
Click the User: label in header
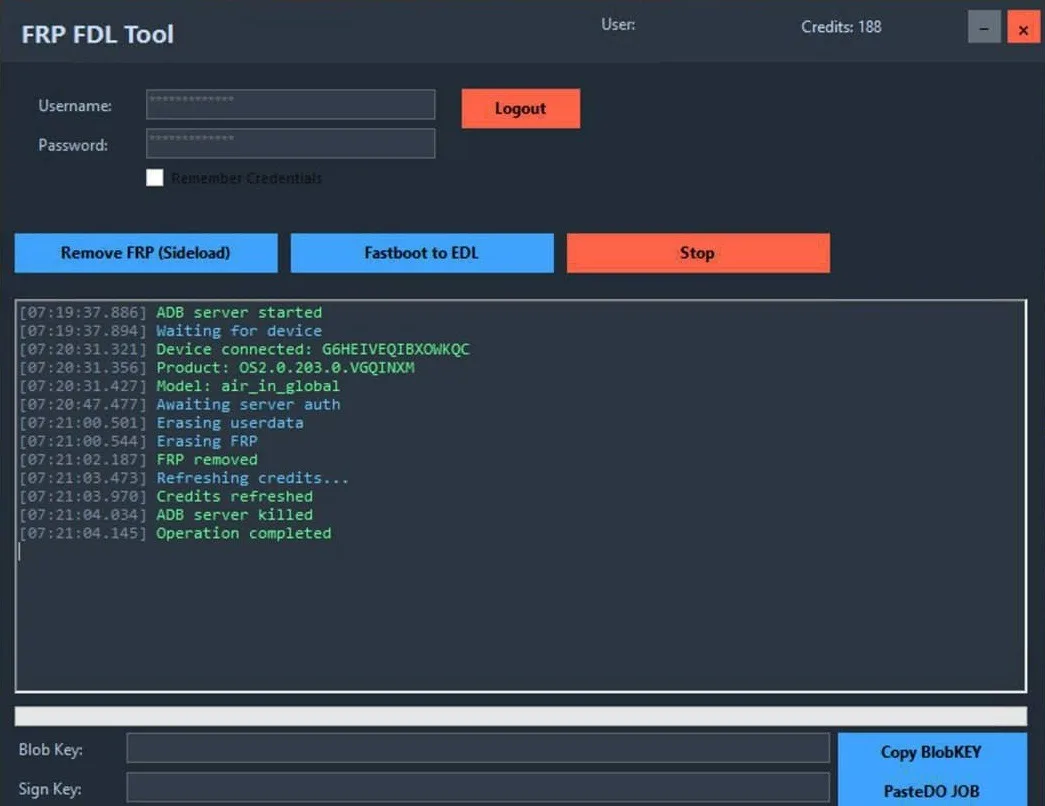point(618,25)
